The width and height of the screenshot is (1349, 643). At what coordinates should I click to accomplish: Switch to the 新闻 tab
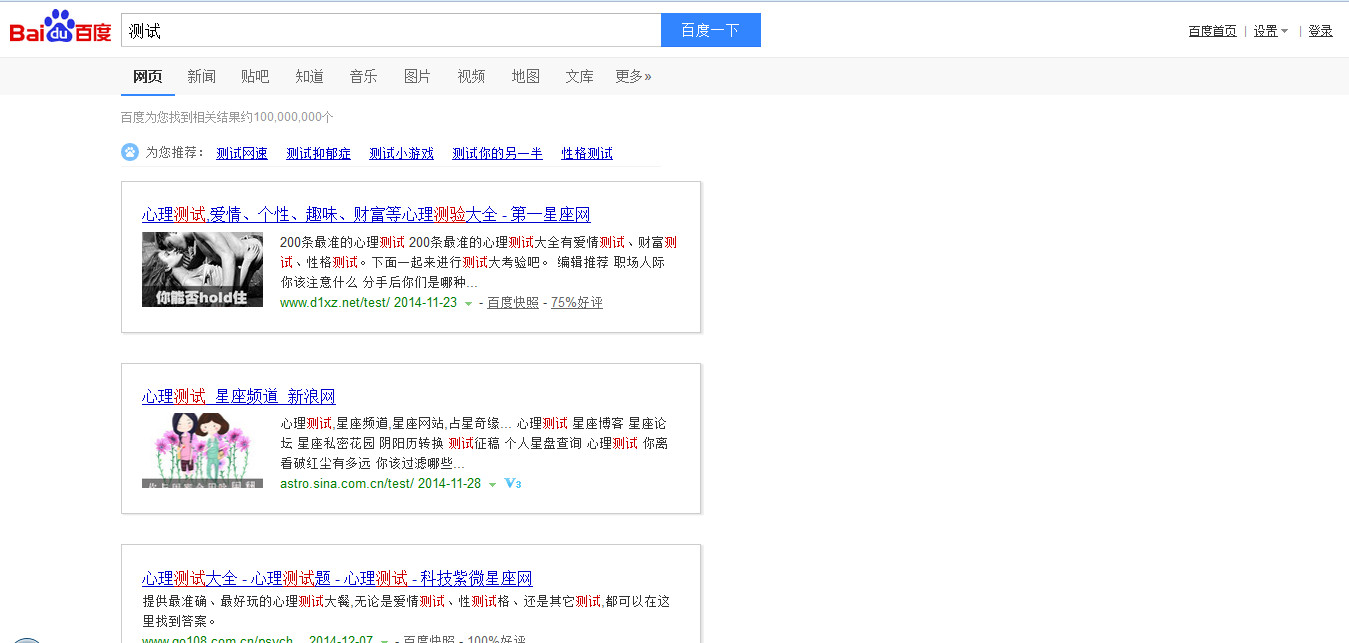tap(201, 76)
